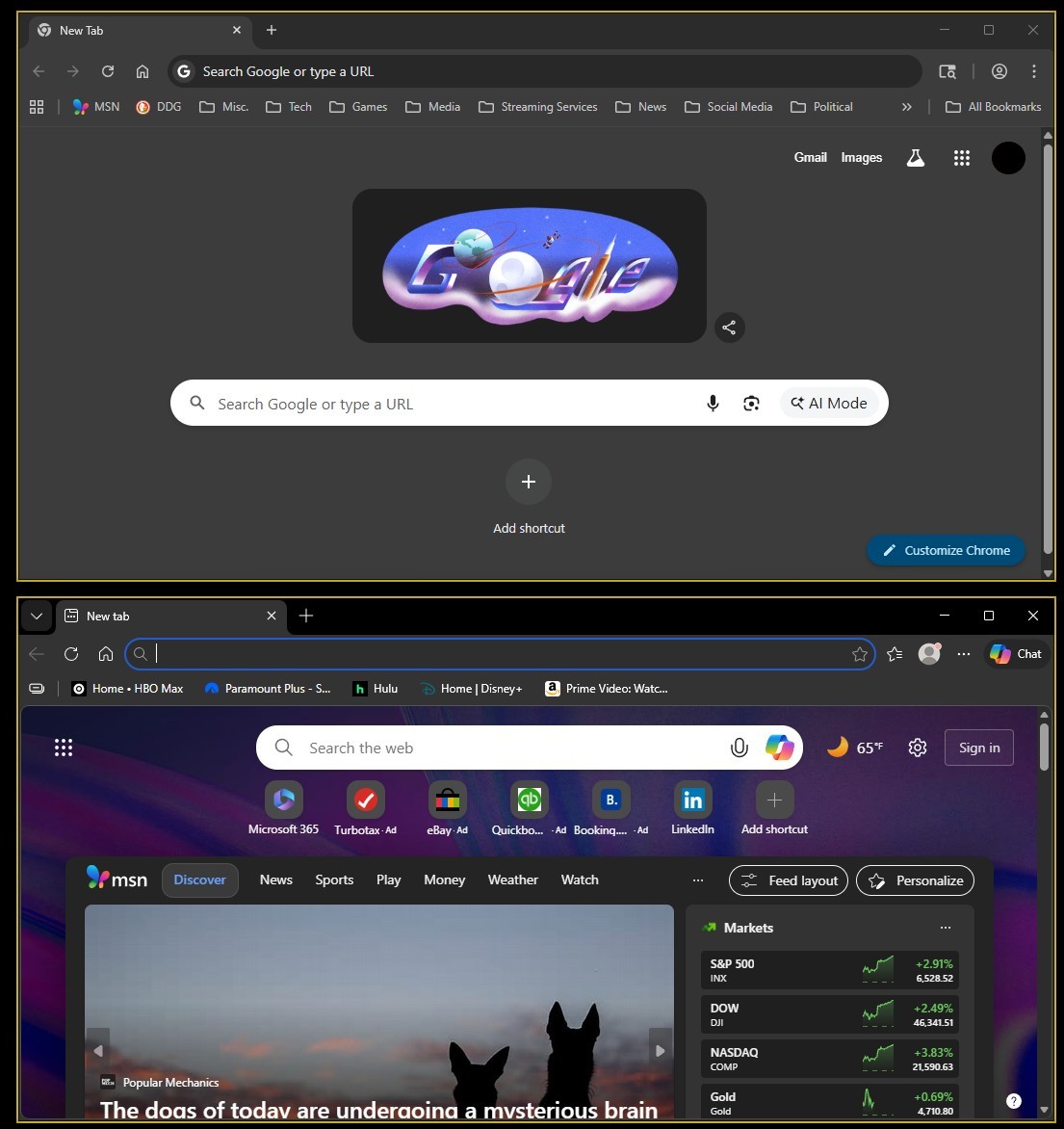Open the DDG bookmark in Chrome
The width and height of the screenshot is (1064, 1129).
tap(158, 107)
